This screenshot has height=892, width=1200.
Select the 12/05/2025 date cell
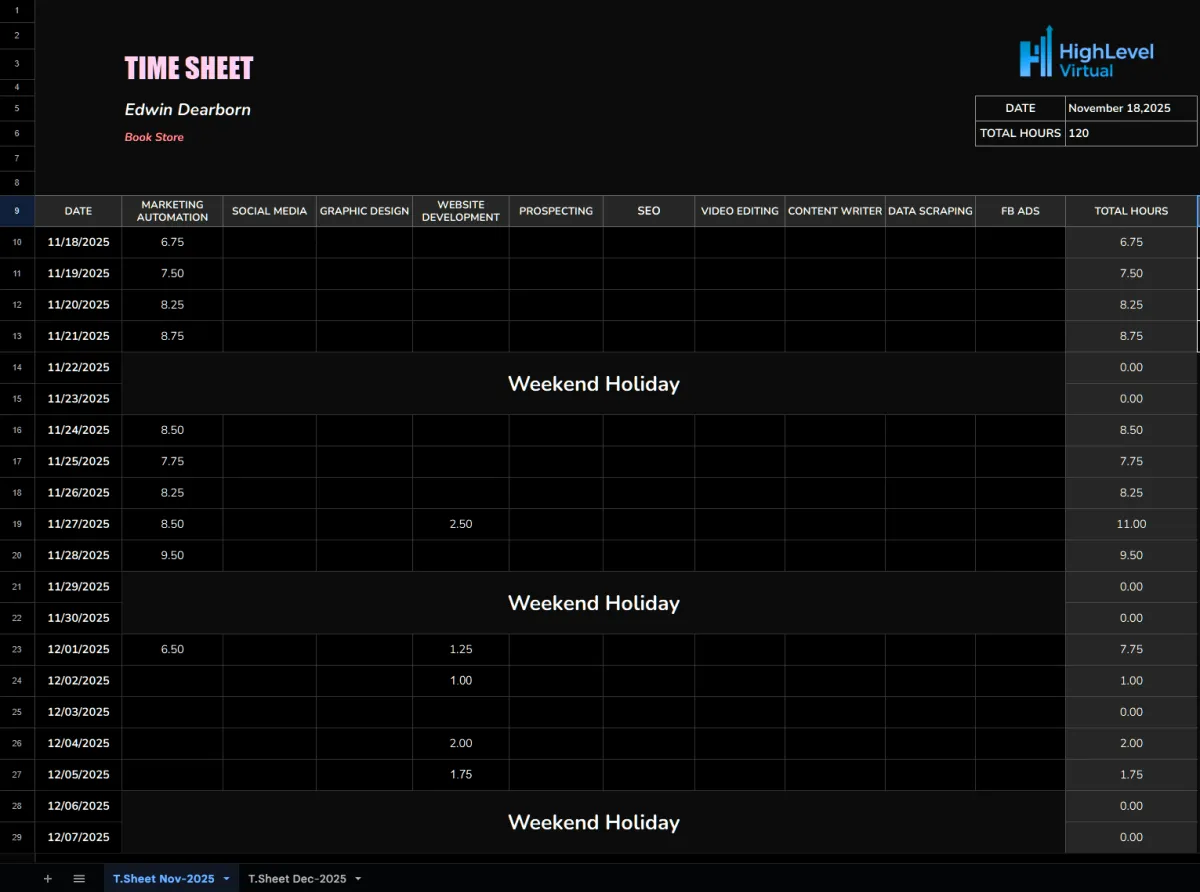coord(78,774)
